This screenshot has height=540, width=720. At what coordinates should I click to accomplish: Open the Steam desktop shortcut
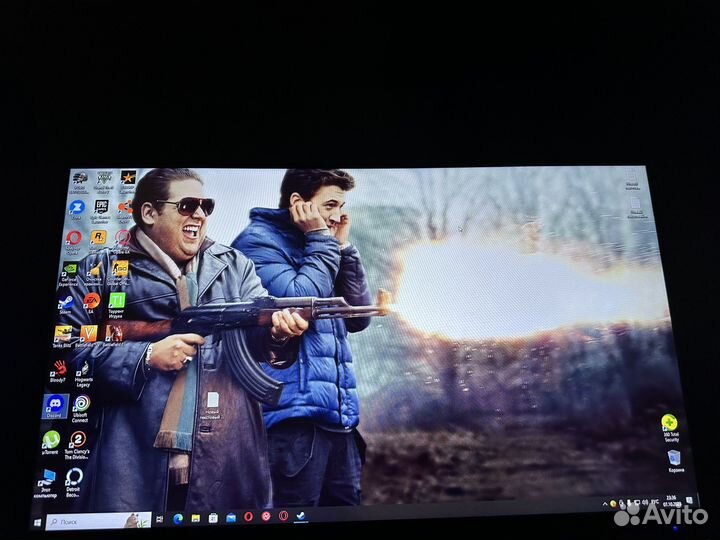[66, 305]
